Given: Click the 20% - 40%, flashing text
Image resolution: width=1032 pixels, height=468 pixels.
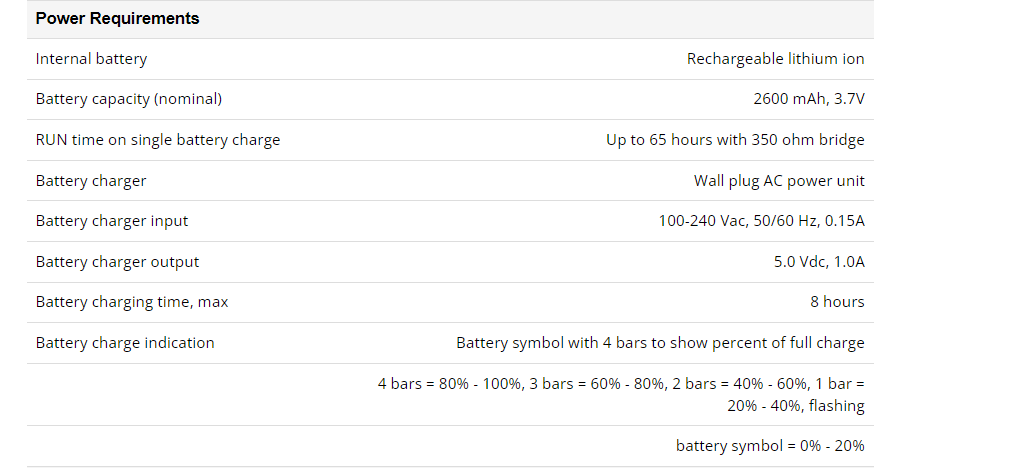Looking at the screenshot, I should pos(796,406).
